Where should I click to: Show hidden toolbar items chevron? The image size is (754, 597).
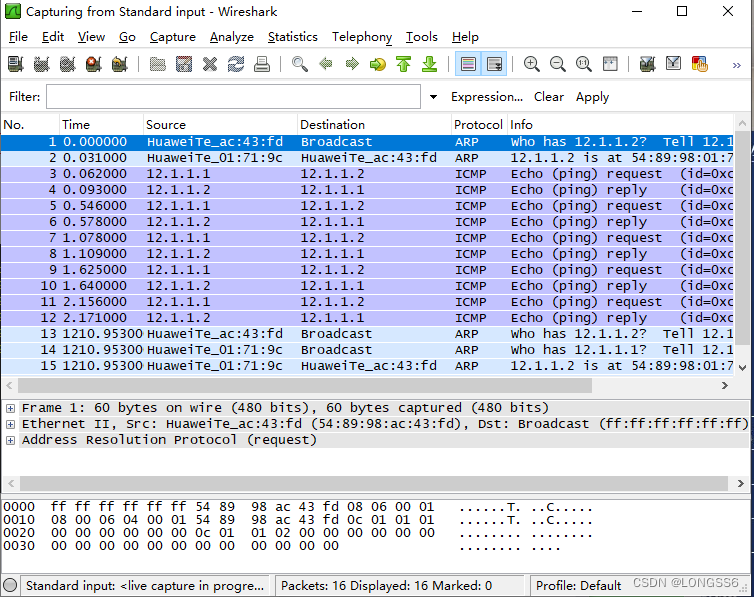tap(736, 65)
